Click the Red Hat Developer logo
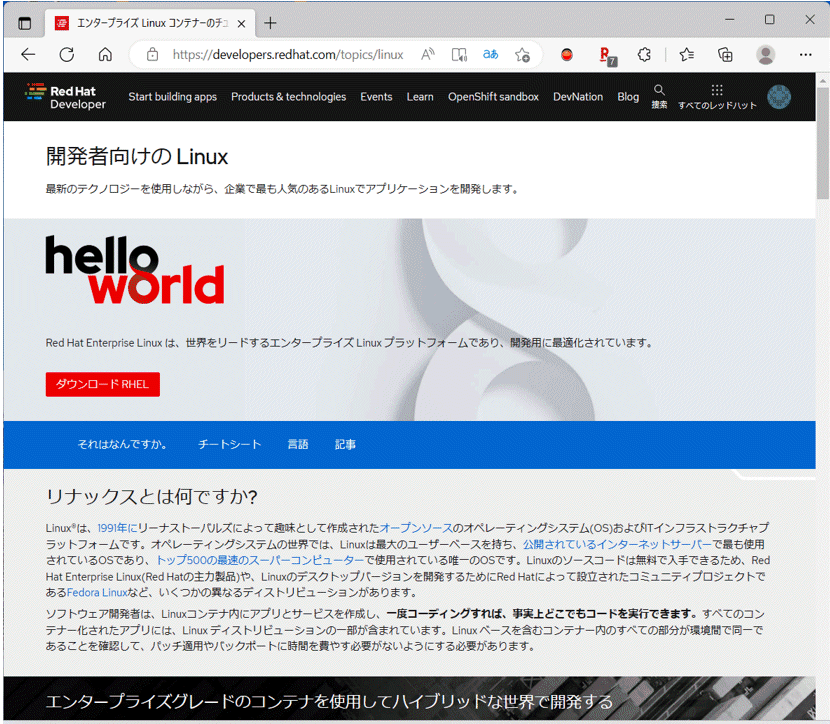Screen dimensions: 830x724 point(65,97)
